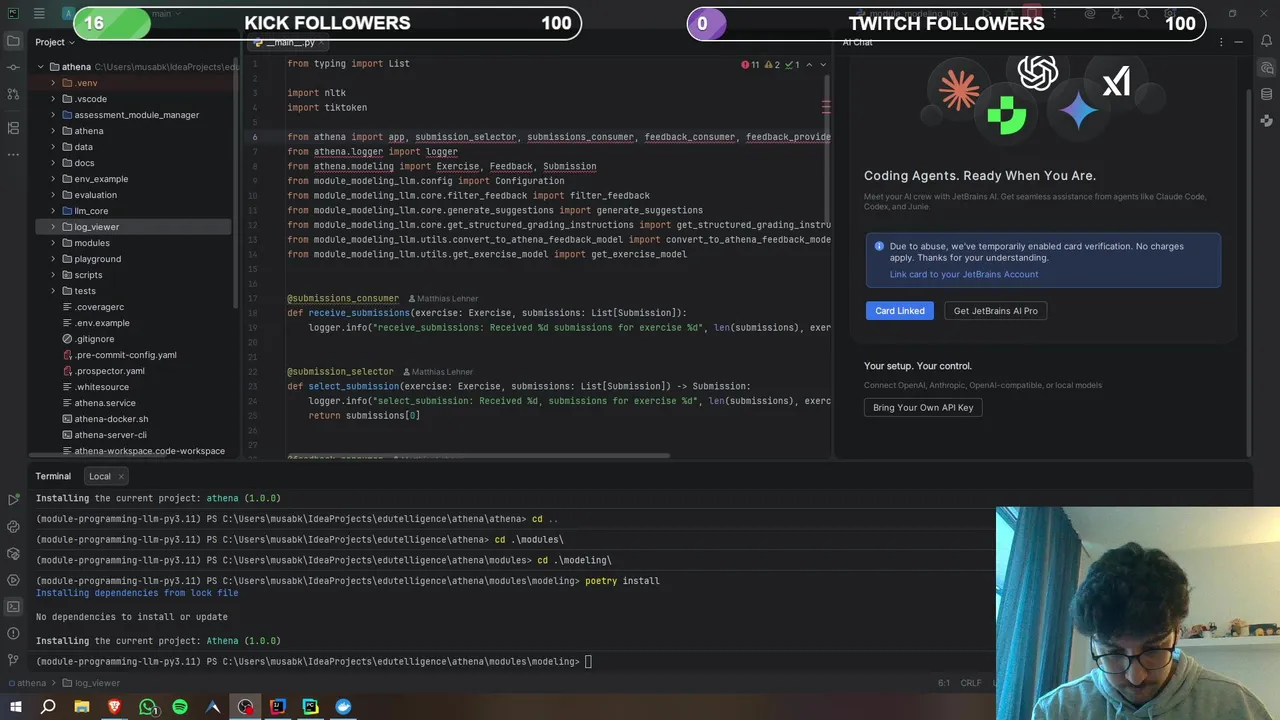
Task: Click Get JetBrains AI Pro button
Action: [x=995, y=311]
